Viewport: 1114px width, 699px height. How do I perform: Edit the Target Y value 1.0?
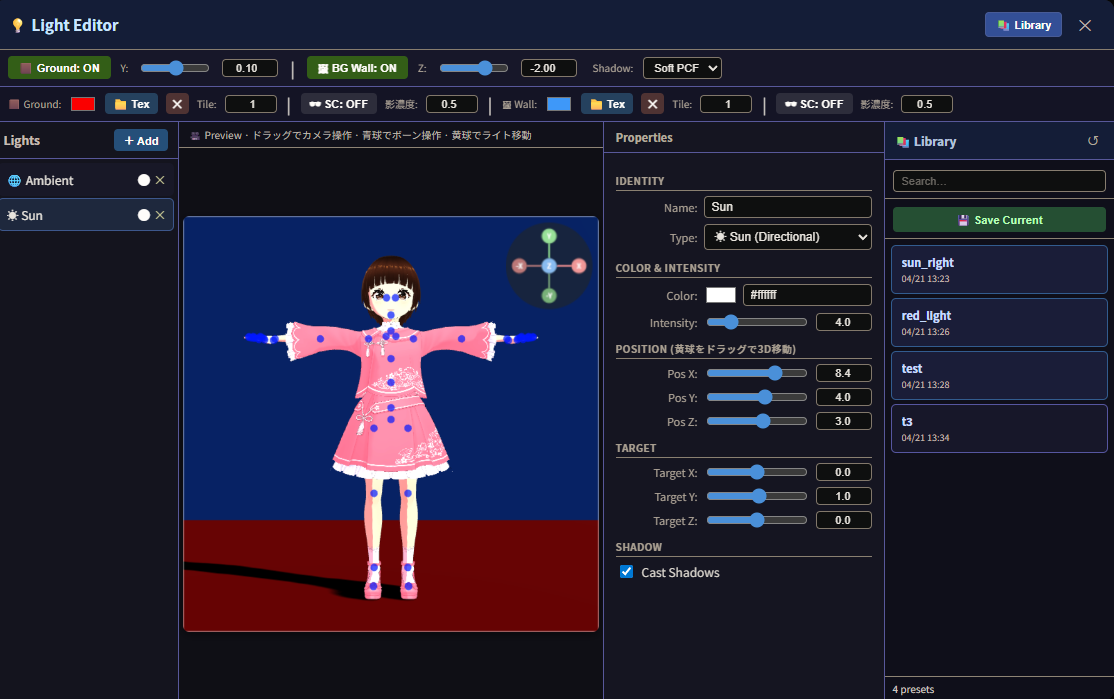843,497
